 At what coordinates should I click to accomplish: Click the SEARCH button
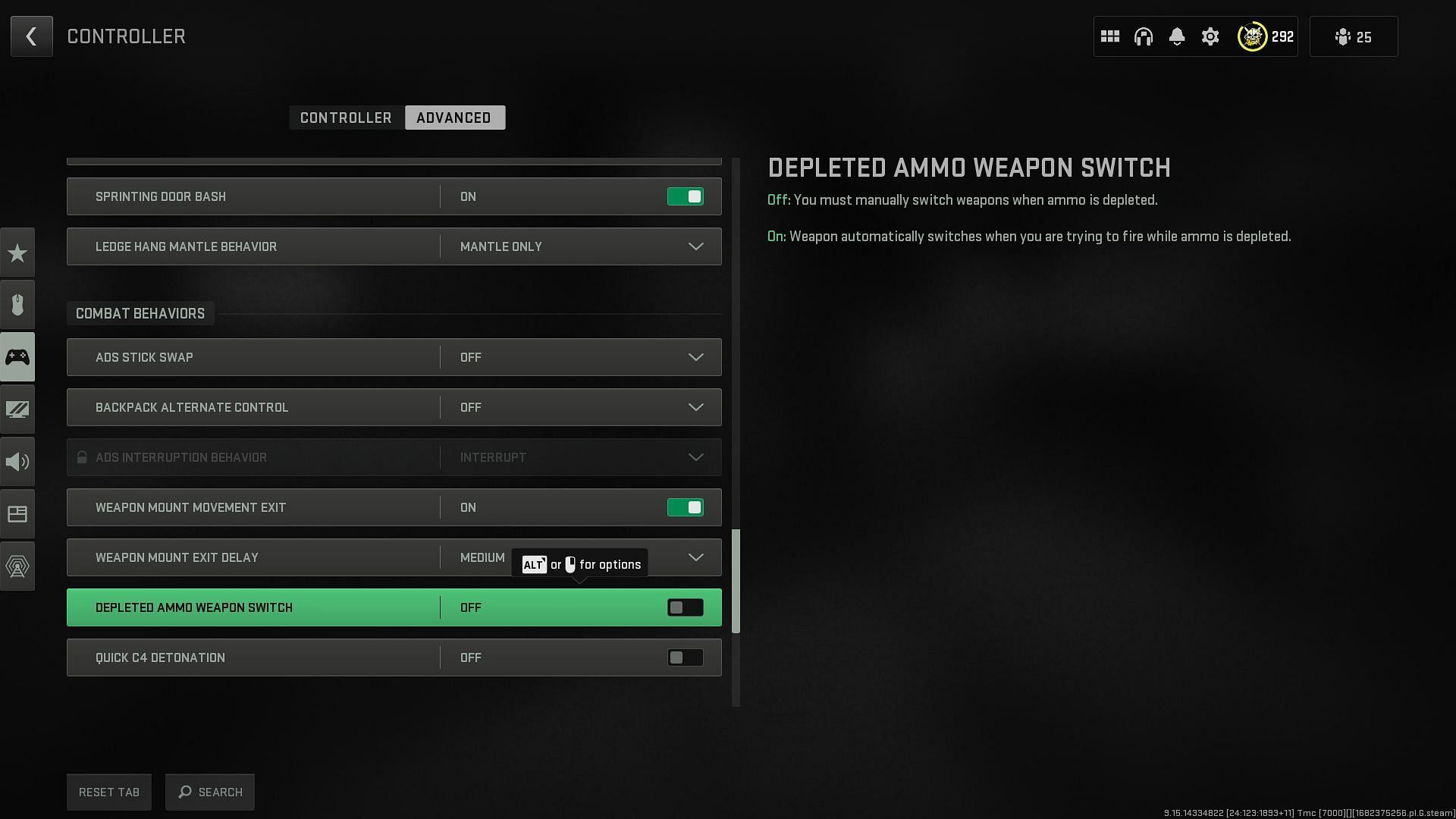210,792
